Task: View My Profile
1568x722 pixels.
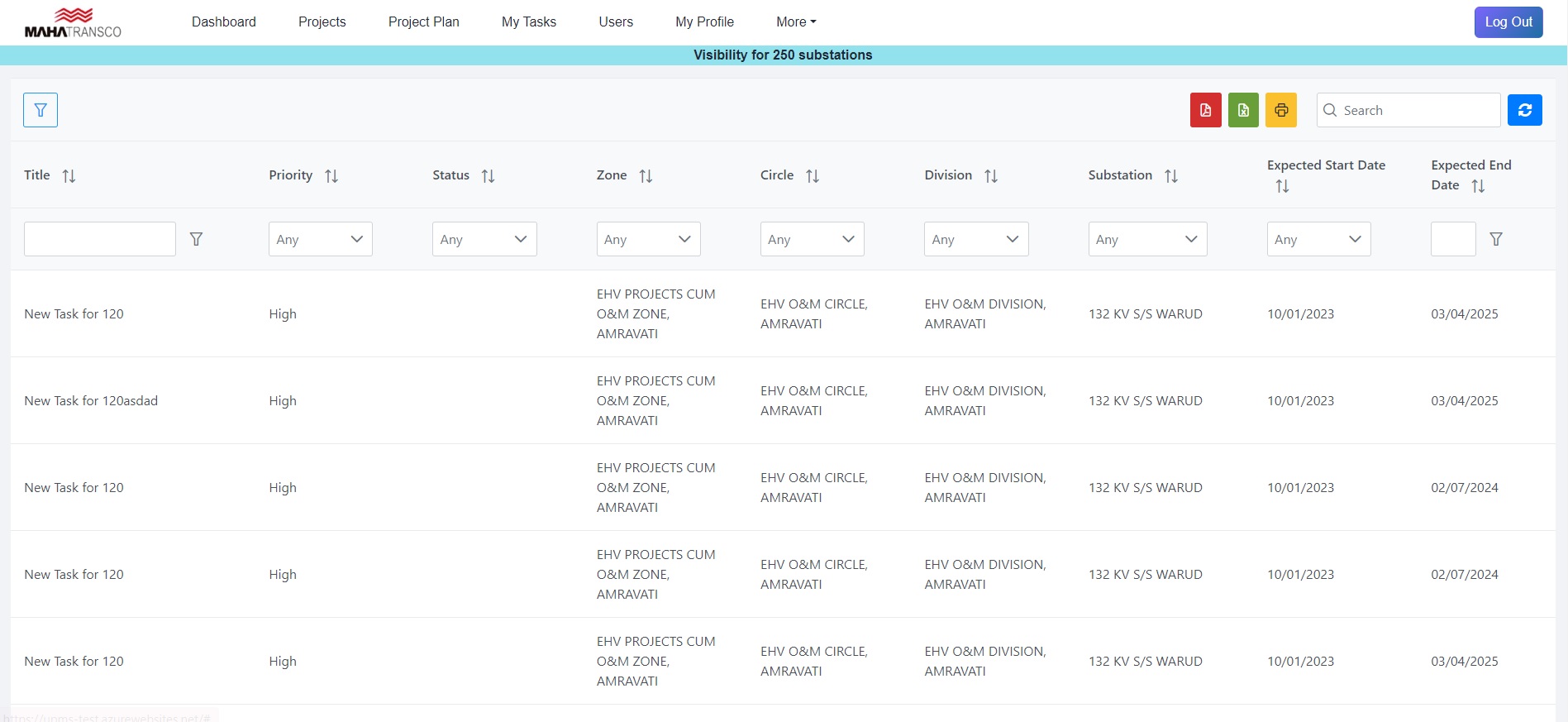Action: 704,22
